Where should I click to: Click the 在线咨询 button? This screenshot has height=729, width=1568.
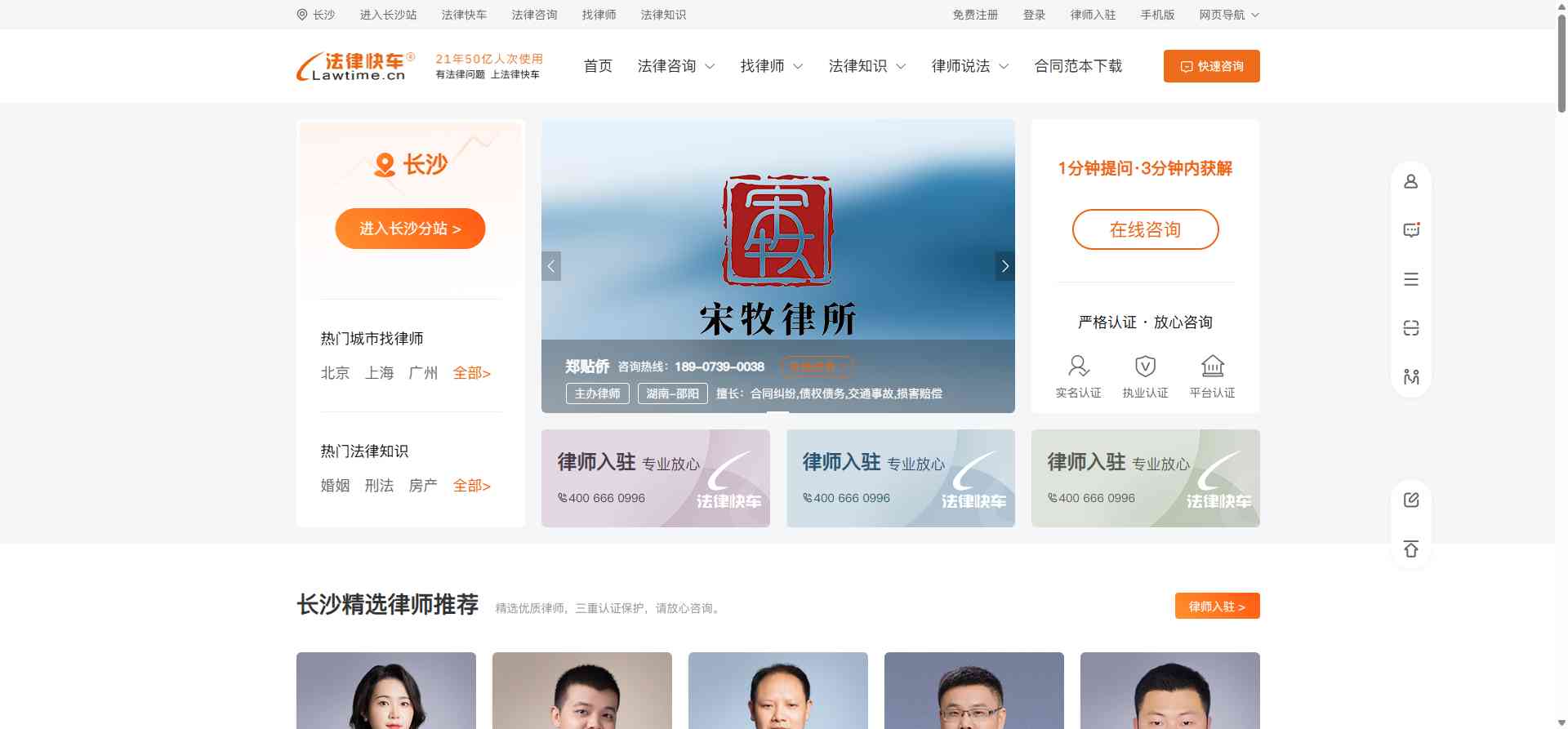1145,229
